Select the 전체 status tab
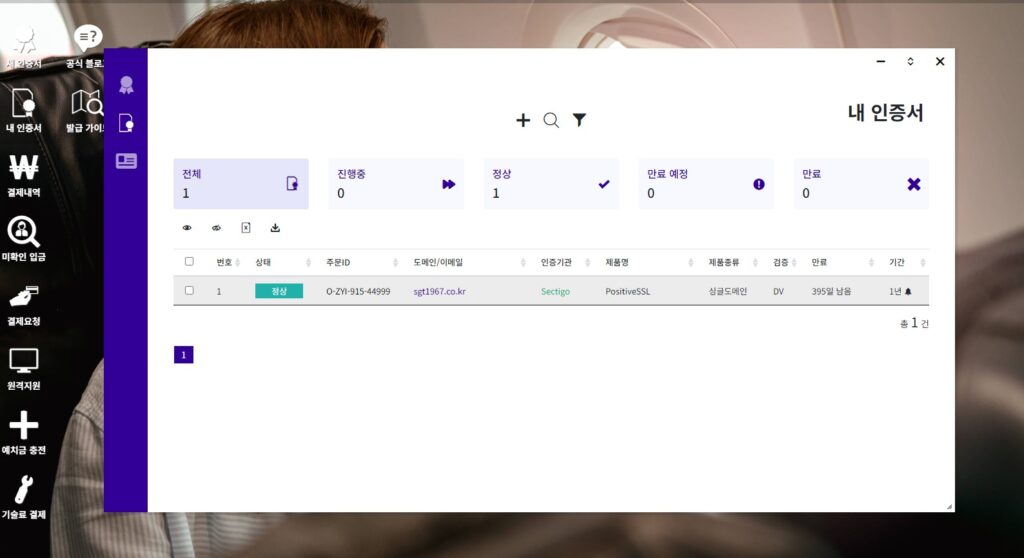 coord(241,184)
